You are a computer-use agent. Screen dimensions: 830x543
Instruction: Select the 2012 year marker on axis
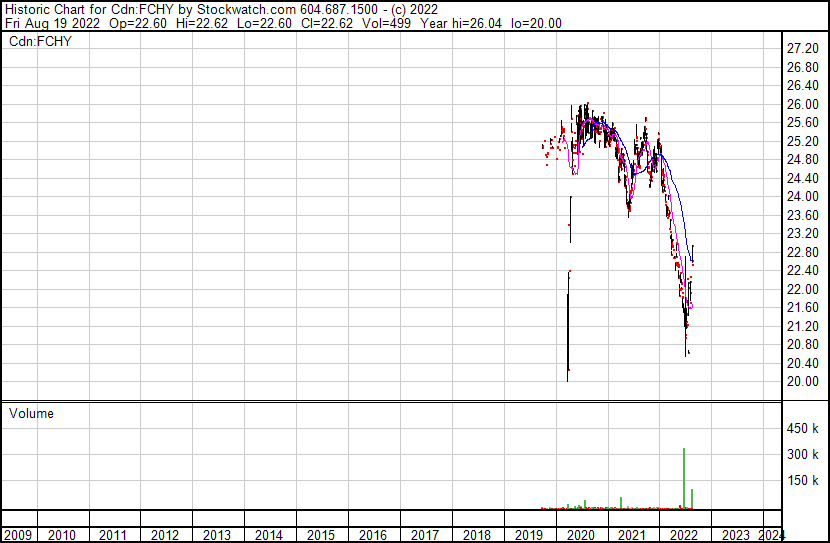click(x=166, y=535)
